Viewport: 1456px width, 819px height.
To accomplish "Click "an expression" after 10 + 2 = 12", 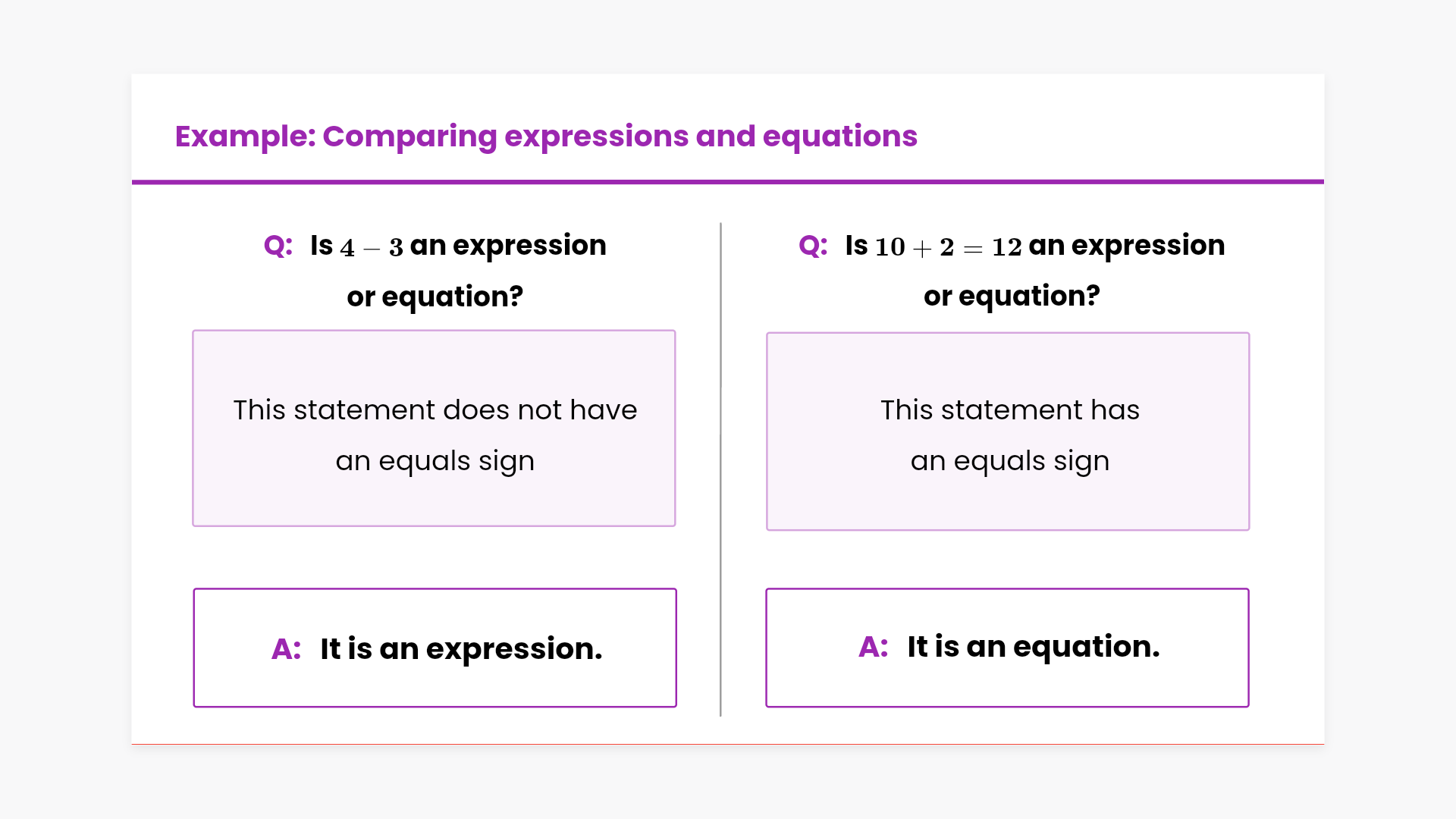I will coord(1127,246).
